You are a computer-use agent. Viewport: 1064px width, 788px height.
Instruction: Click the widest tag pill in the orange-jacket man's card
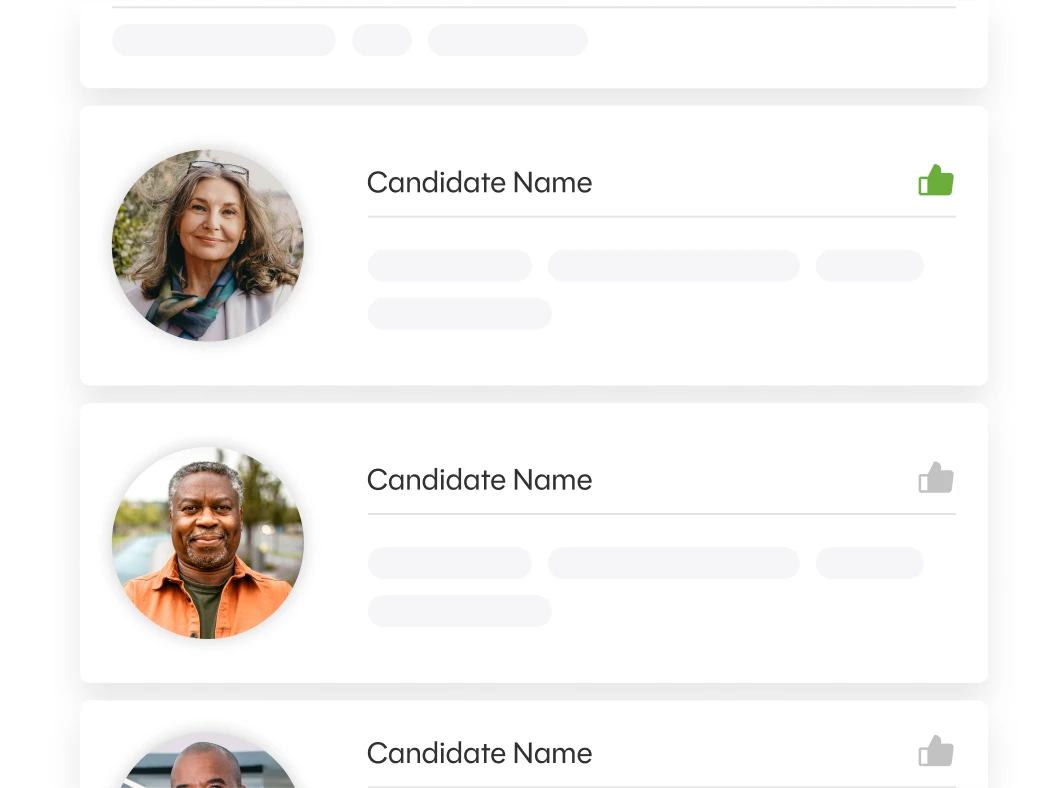(673, 563)
